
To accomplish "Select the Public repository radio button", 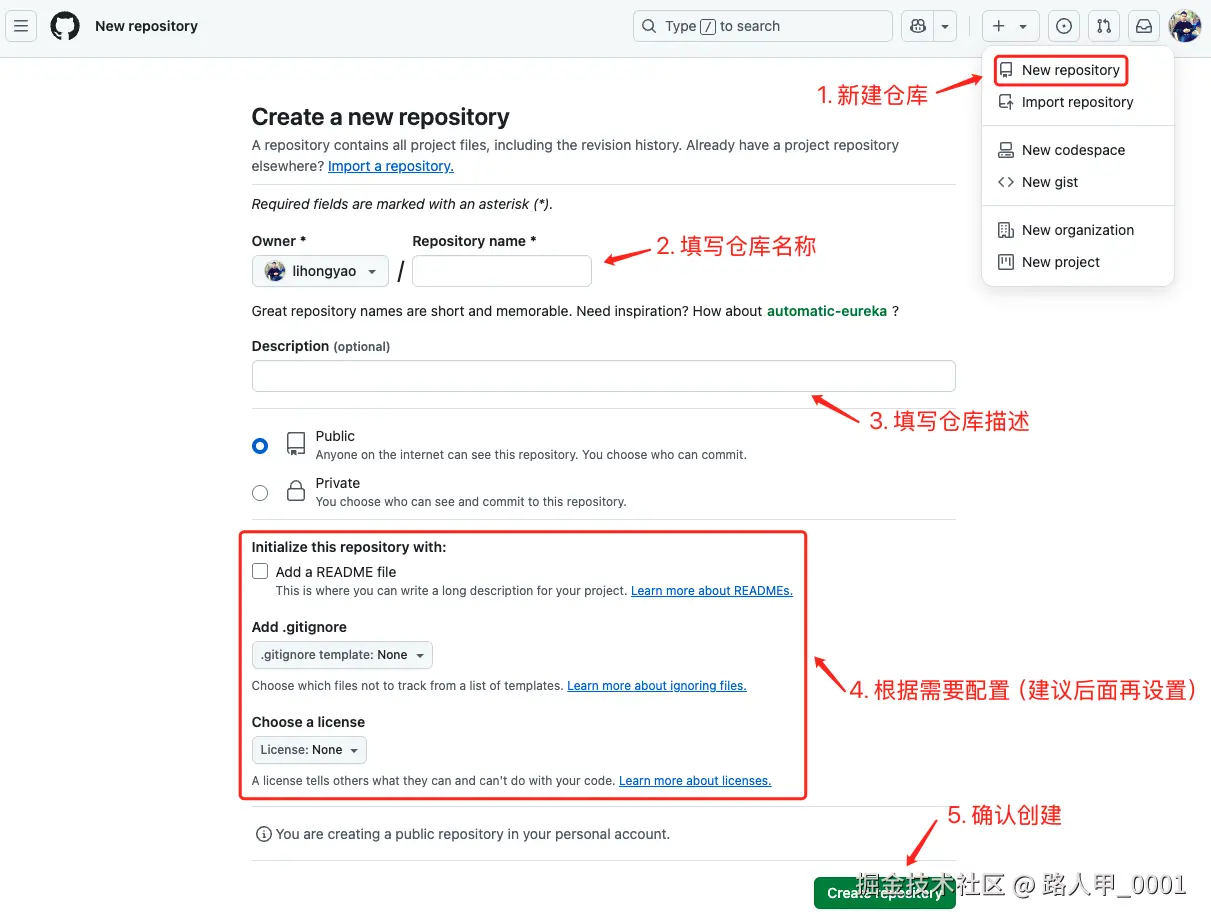I will point(260,445).
